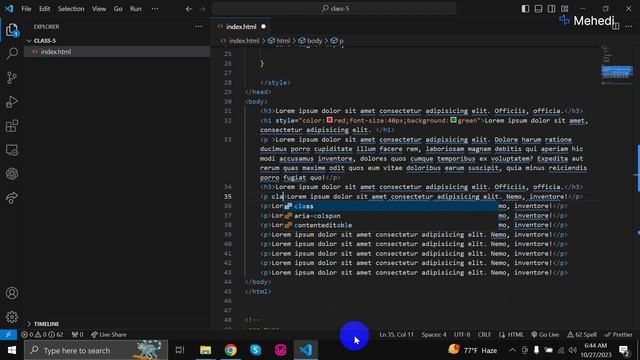
Task: Navigate back with the left arrow
Action: tap(189, 9)
